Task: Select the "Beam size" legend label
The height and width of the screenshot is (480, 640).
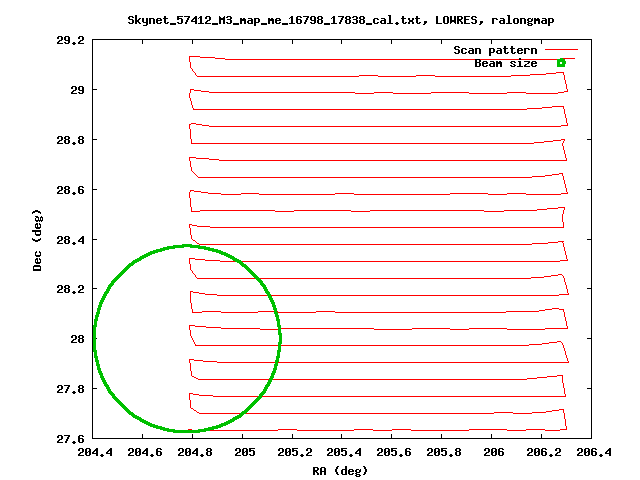Action: coord(506,63)
